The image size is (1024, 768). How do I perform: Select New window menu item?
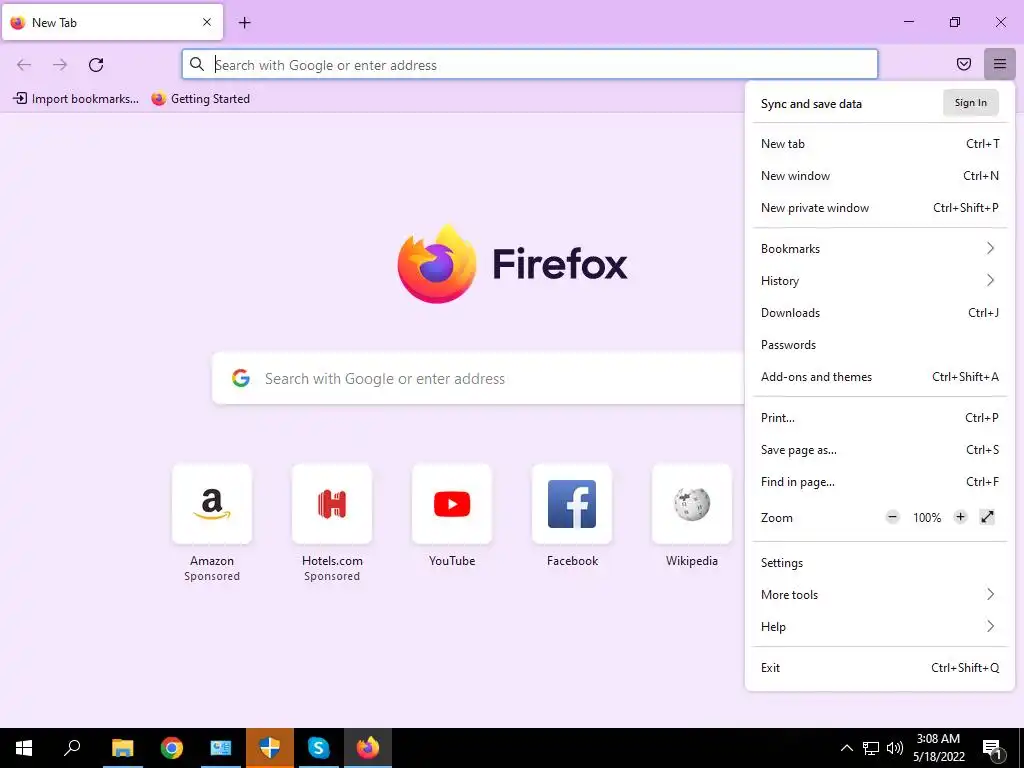click(x=880, y=176)
